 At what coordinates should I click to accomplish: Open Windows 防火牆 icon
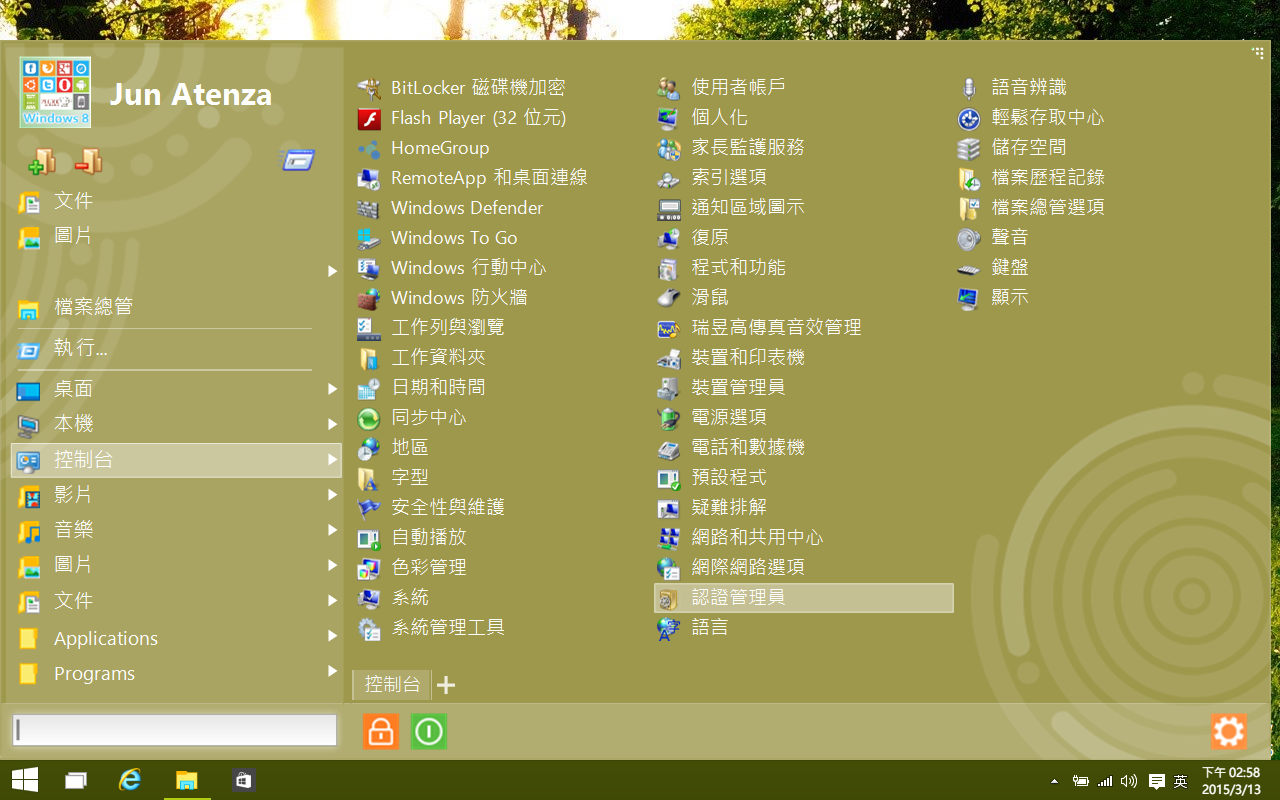369,298
